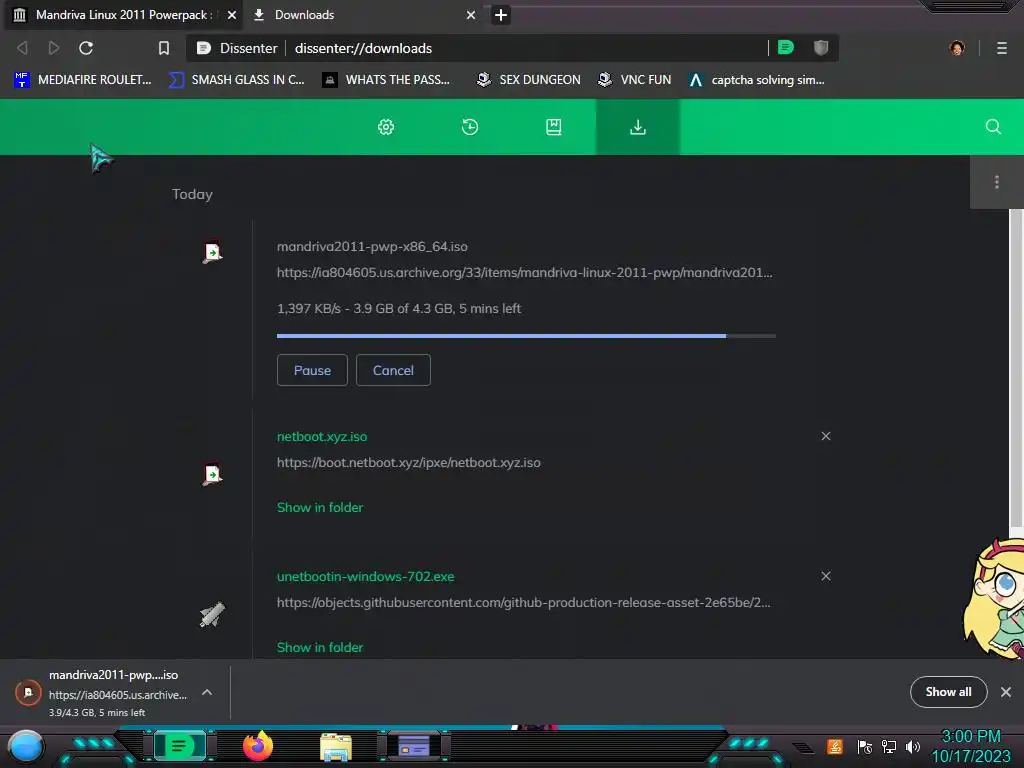Open SMASH GLASS IN C... bookmark

coord(236,80)
